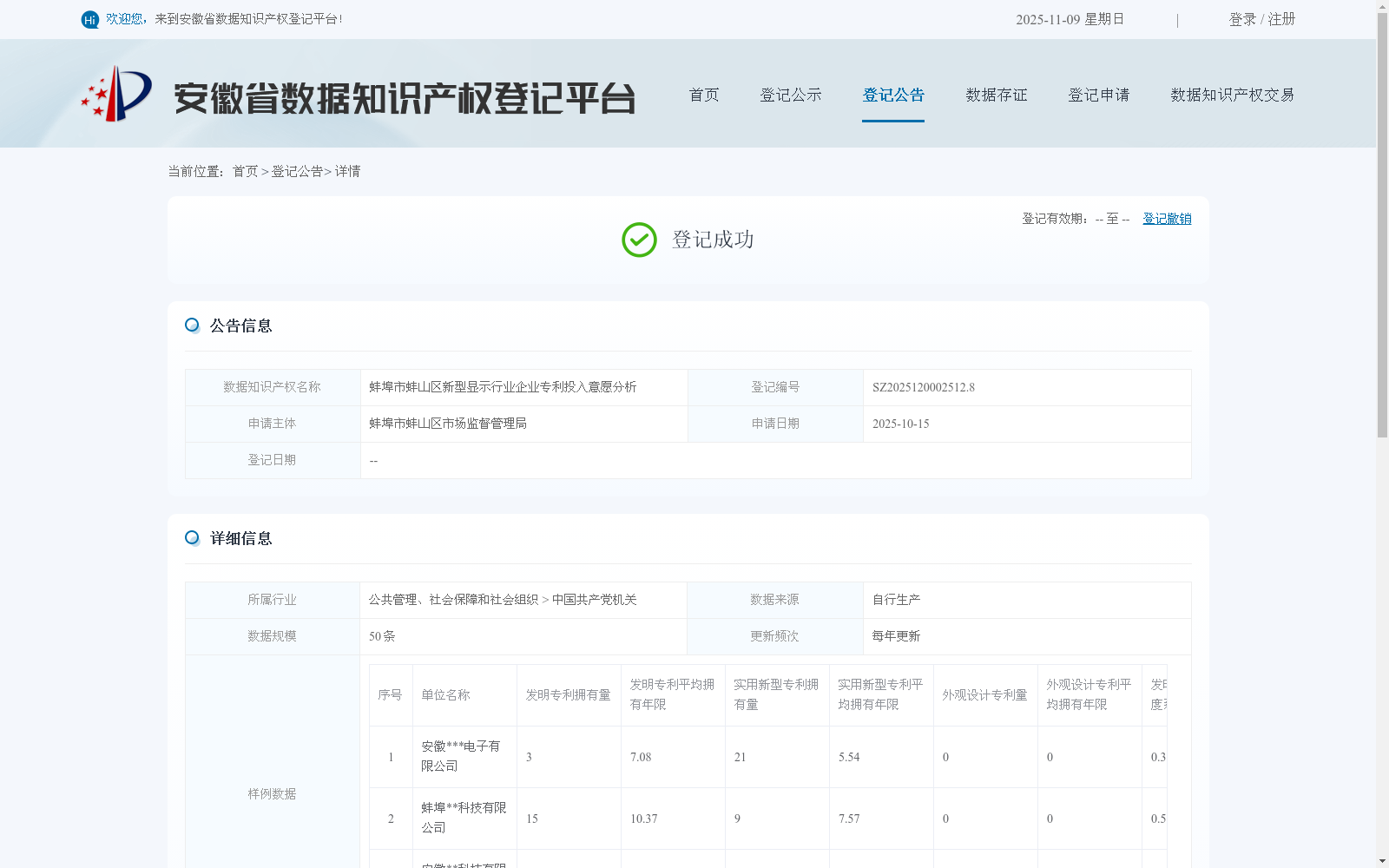This screenshot has width=1389, height=868.
Task: Click the 样例数据 row label
Action: [x=272, y=794]
